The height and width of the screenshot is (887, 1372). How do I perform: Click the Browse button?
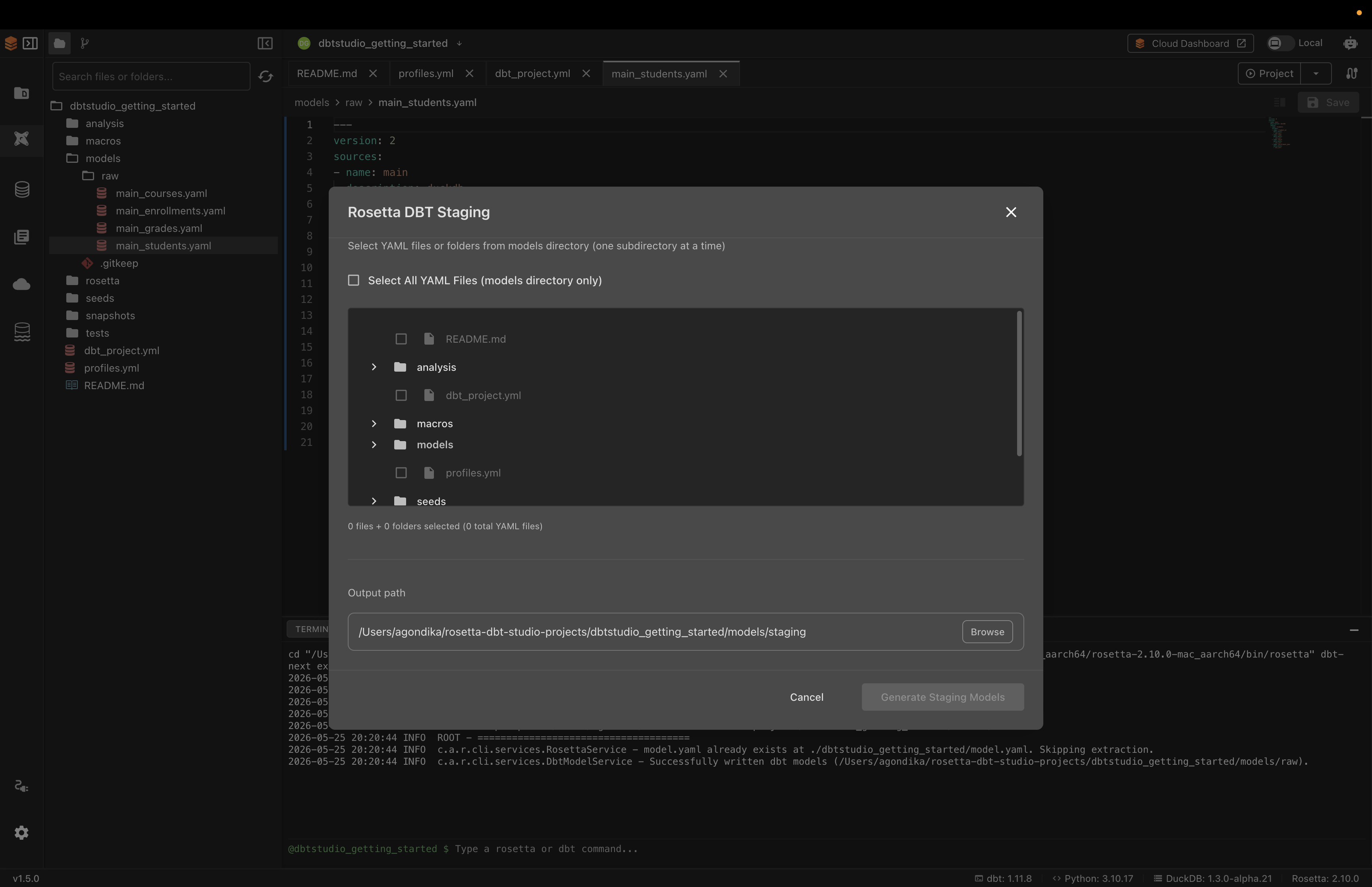point(987,632)
